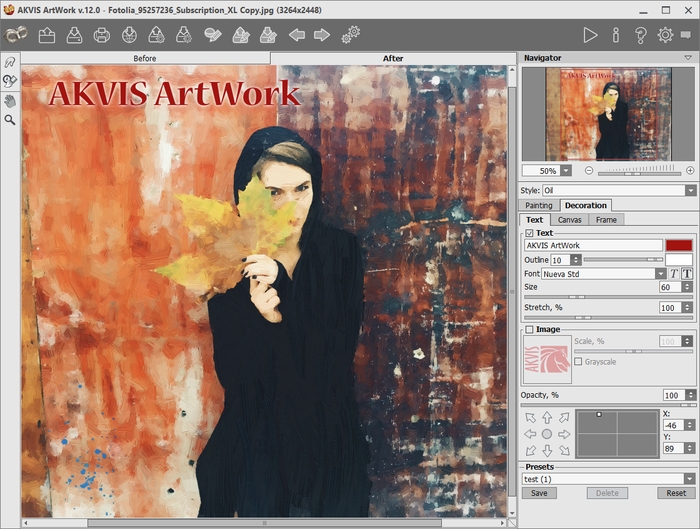This screenshot has height=529, width=700.
Task: Adjust the Stretch percent stepper
Action: [688, 308]
